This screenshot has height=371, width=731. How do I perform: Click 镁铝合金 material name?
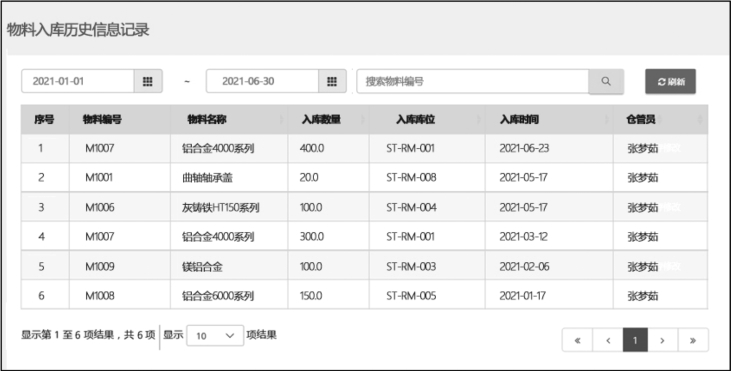pos(202,267)
